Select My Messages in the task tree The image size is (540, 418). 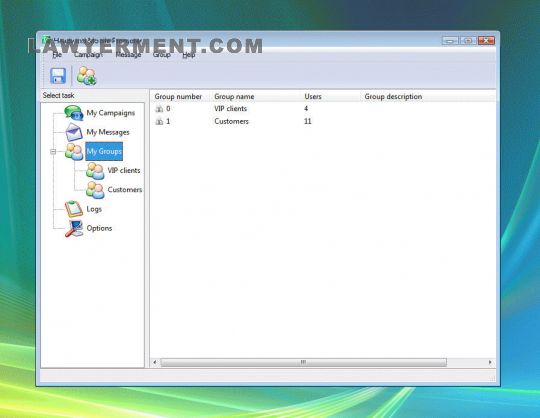pos(108,132)
